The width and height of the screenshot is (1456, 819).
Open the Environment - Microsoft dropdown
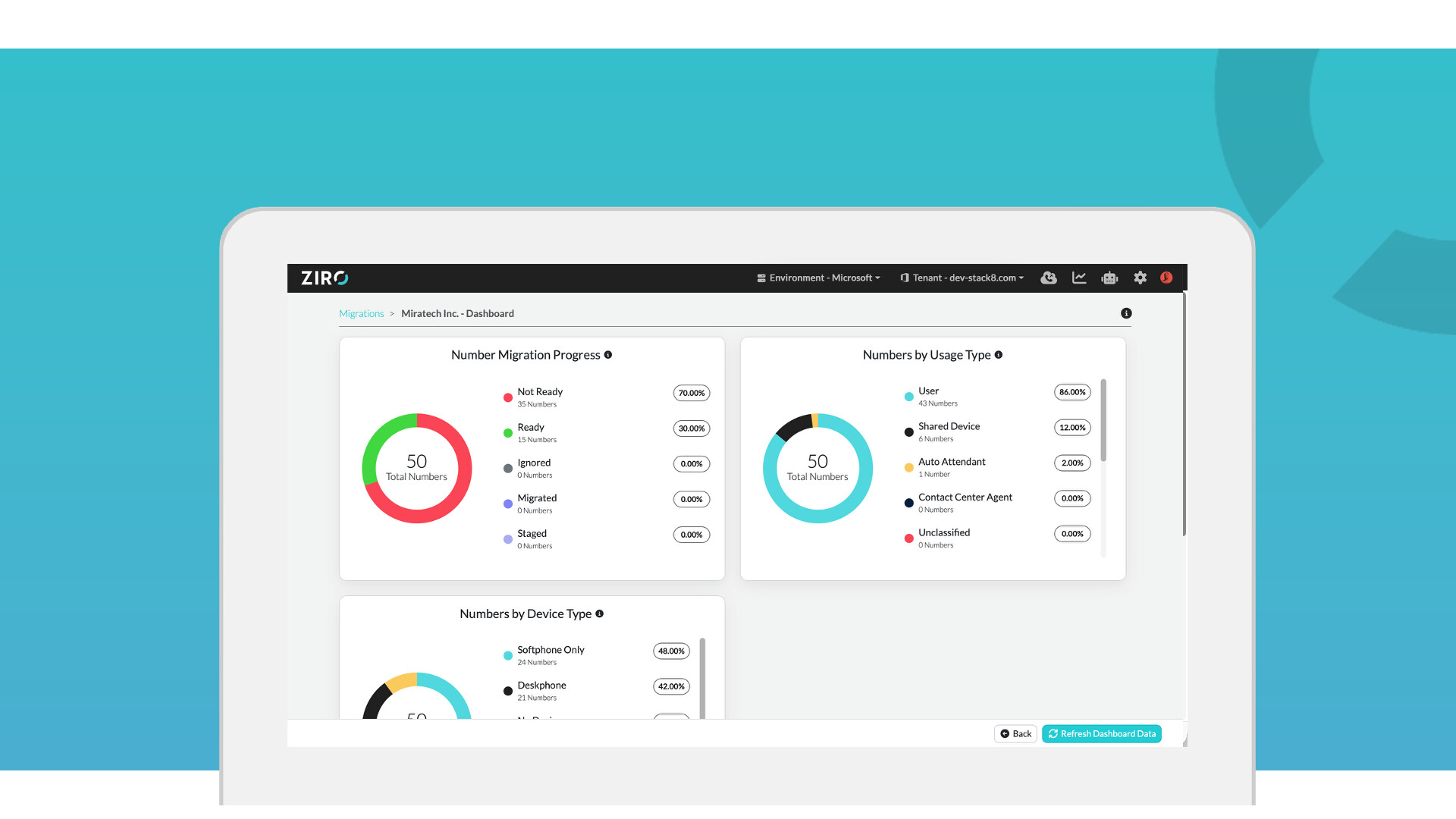pos(818,278)
